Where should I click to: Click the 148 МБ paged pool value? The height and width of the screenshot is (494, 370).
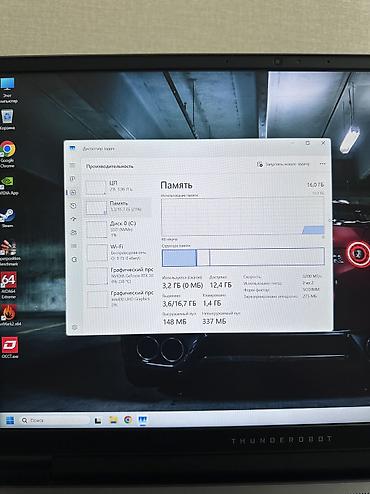(175, 322)
